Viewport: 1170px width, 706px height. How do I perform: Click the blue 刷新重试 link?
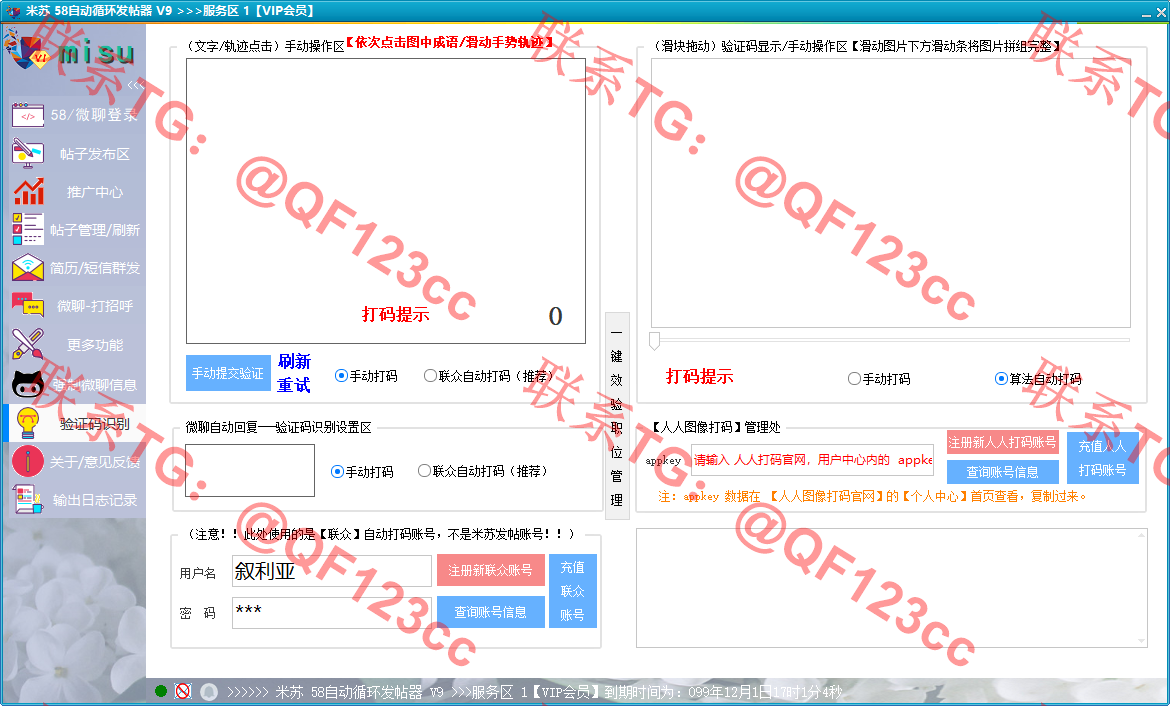(294, 373)
